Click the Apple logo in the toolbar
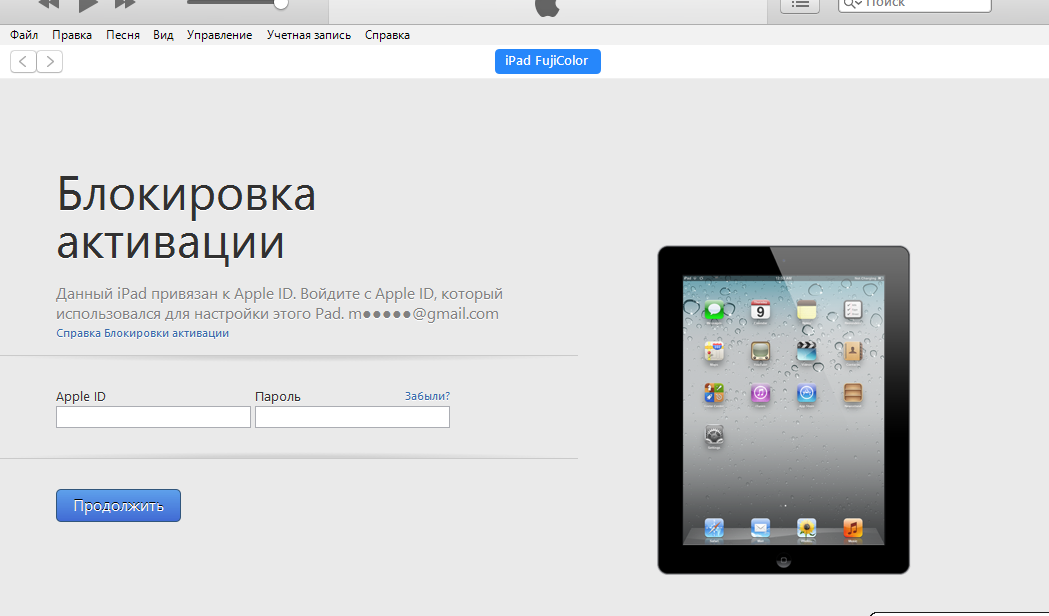 [x=545, y=9]
